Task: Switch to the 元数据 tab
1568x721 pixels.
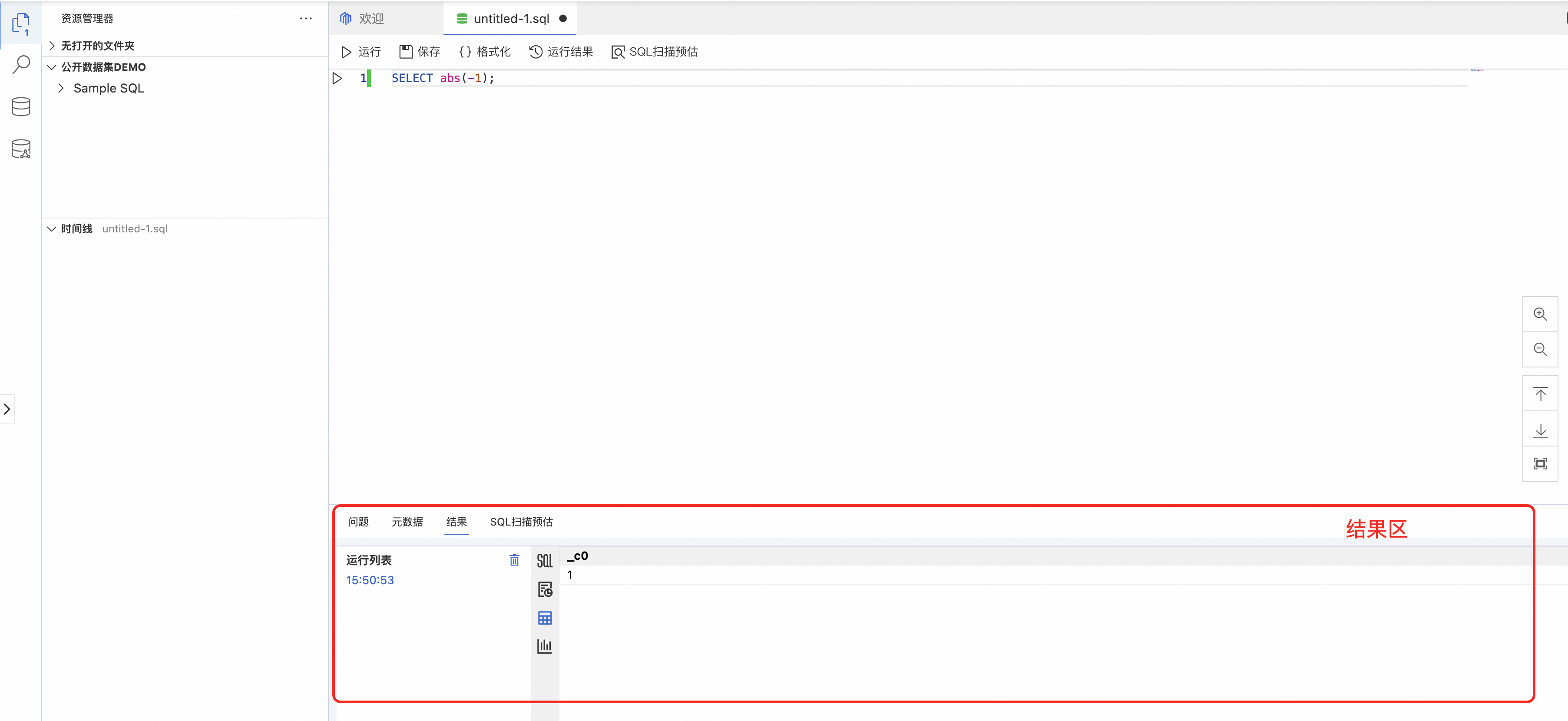Action: pos(407,522)
